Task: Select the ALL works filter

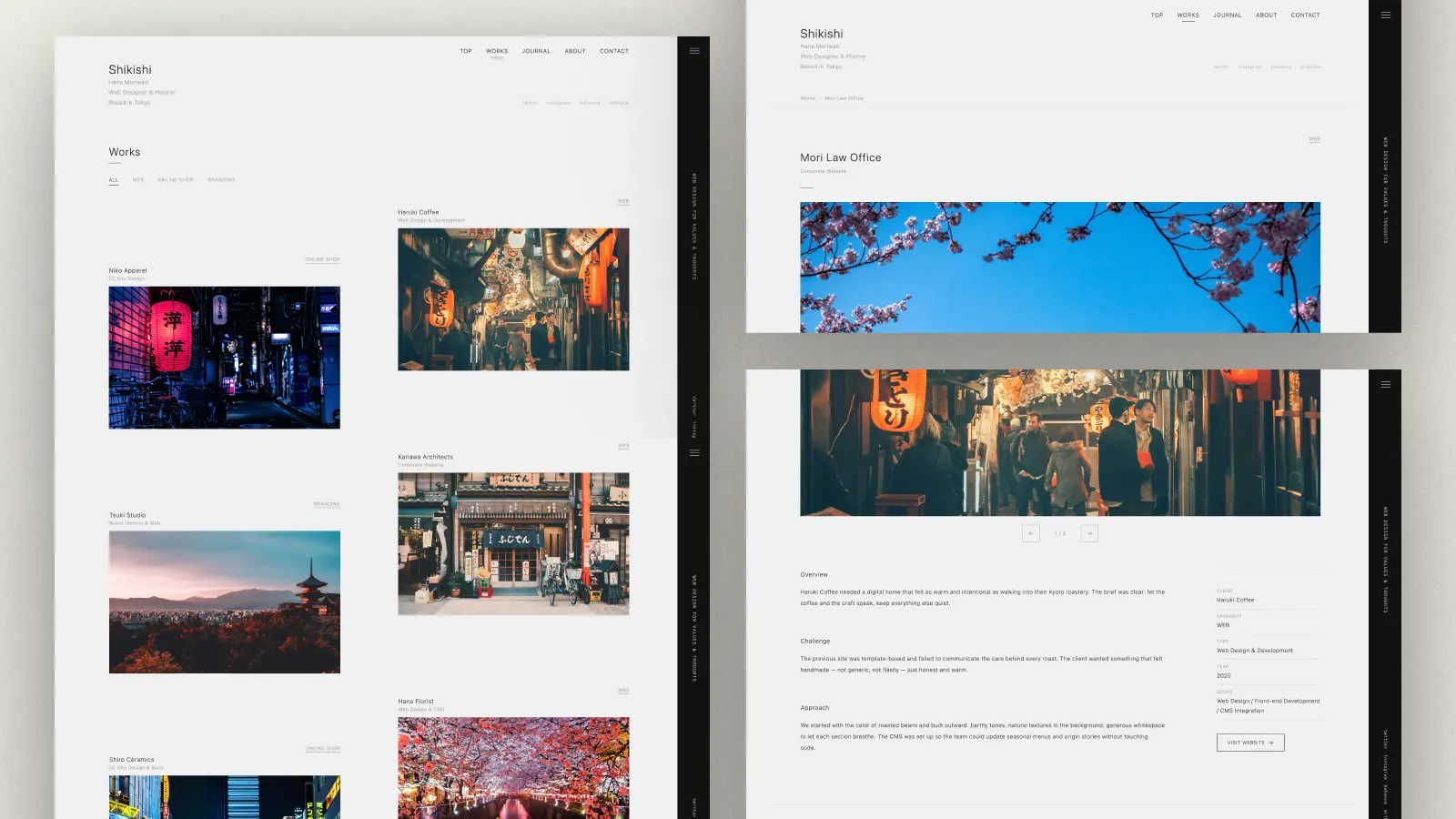Action: click(113, 179)
